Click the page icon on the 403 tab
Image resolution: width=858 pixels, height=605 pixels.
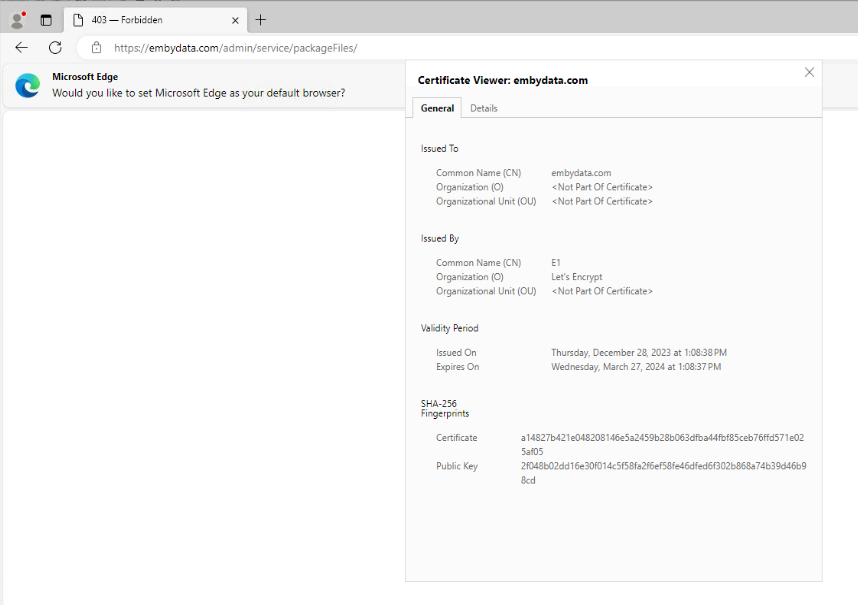78,20
